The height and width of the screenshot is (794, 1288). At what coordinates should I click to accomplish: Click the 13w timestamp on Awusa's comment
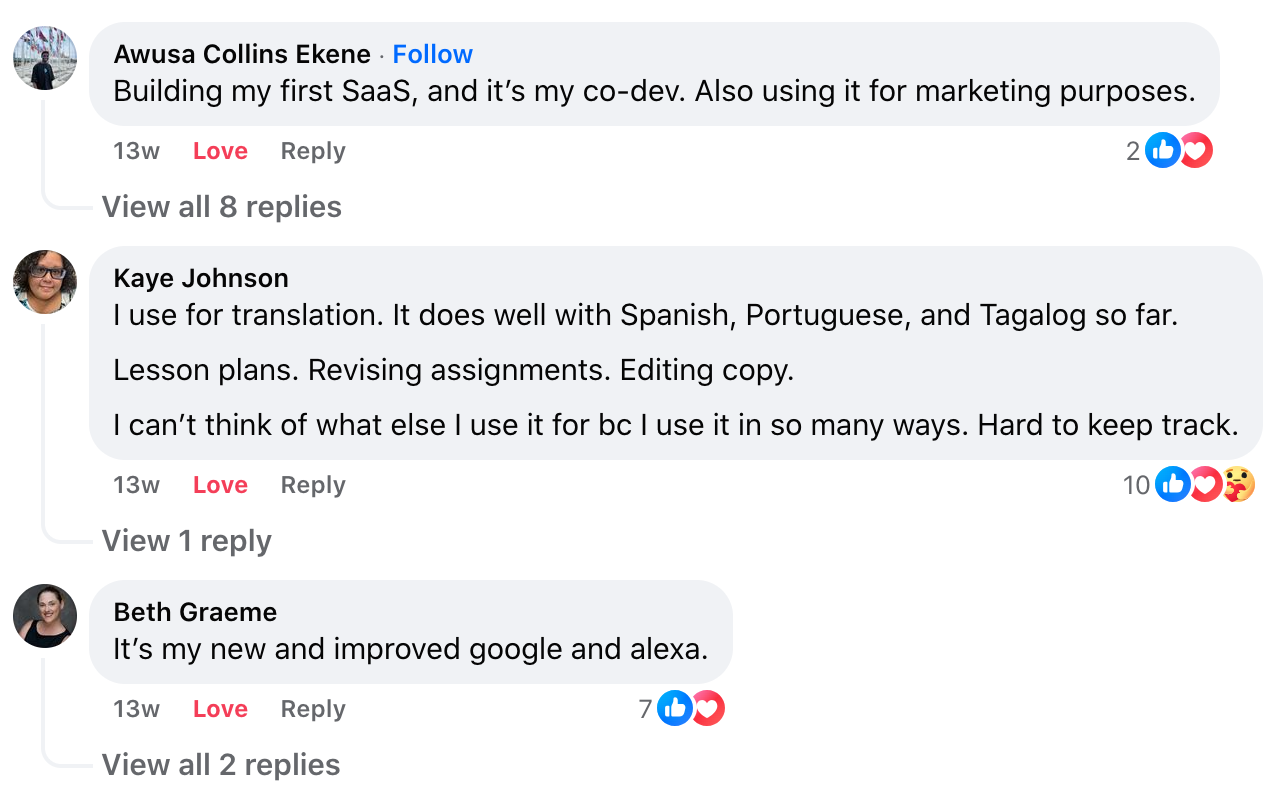tap(136, 151)
